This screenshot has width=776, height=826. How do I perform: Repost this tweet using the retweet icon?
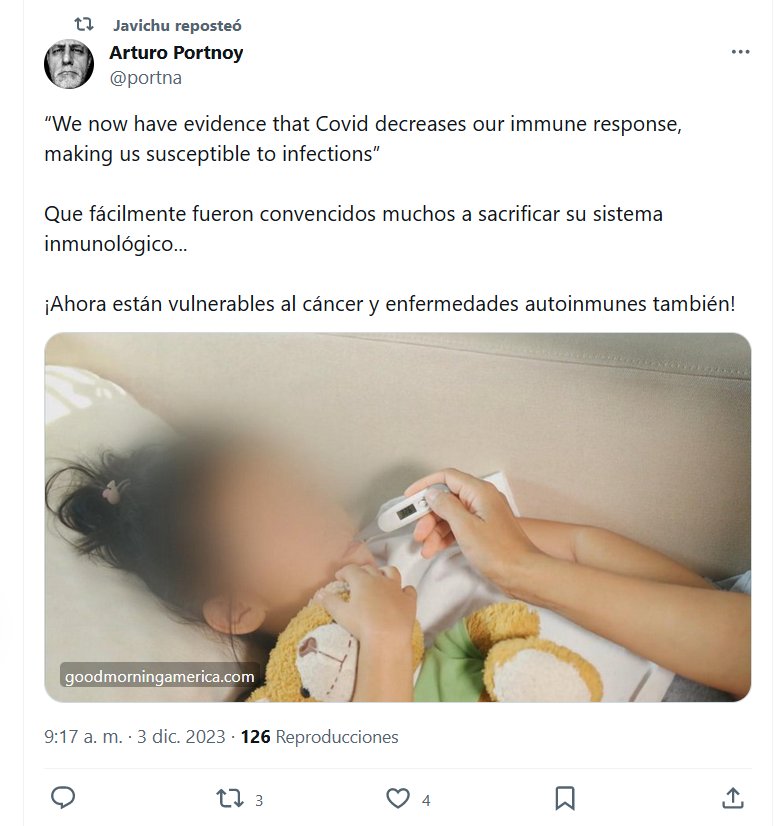(230, 798)
